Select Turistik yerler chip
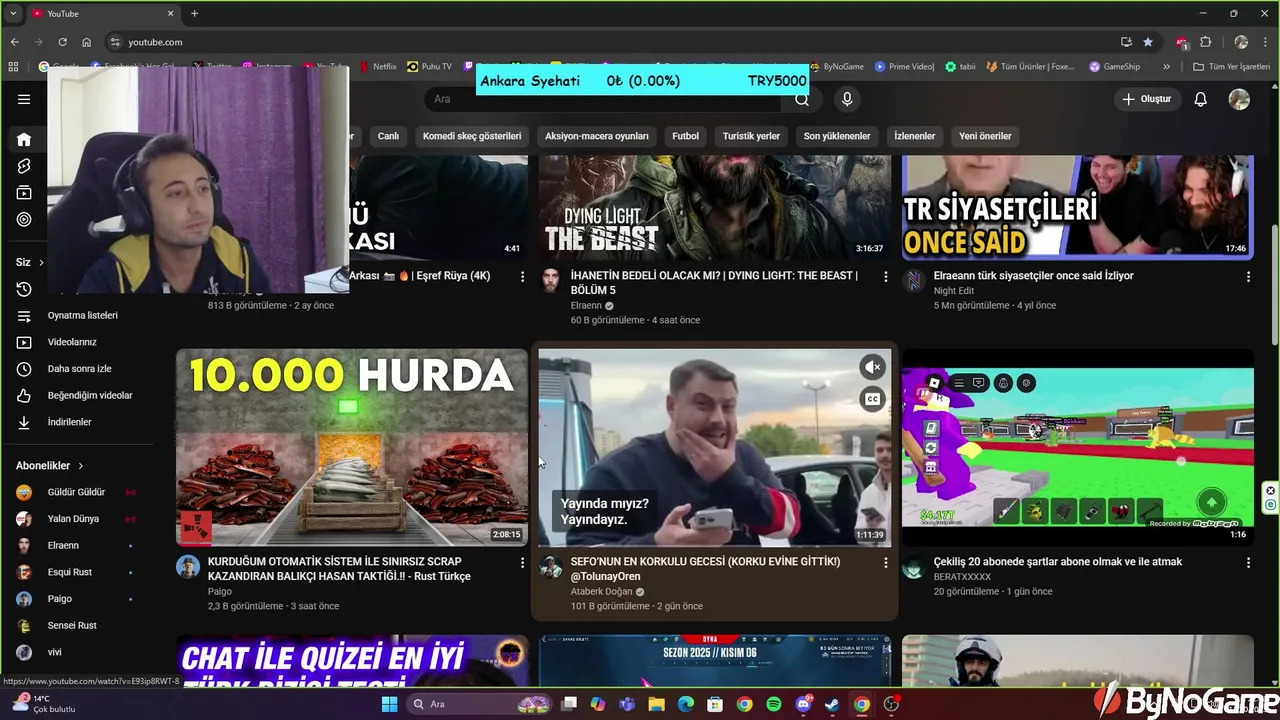Image resolution: width=1280 pixels, height=720 pixels. tap(751, 136)
